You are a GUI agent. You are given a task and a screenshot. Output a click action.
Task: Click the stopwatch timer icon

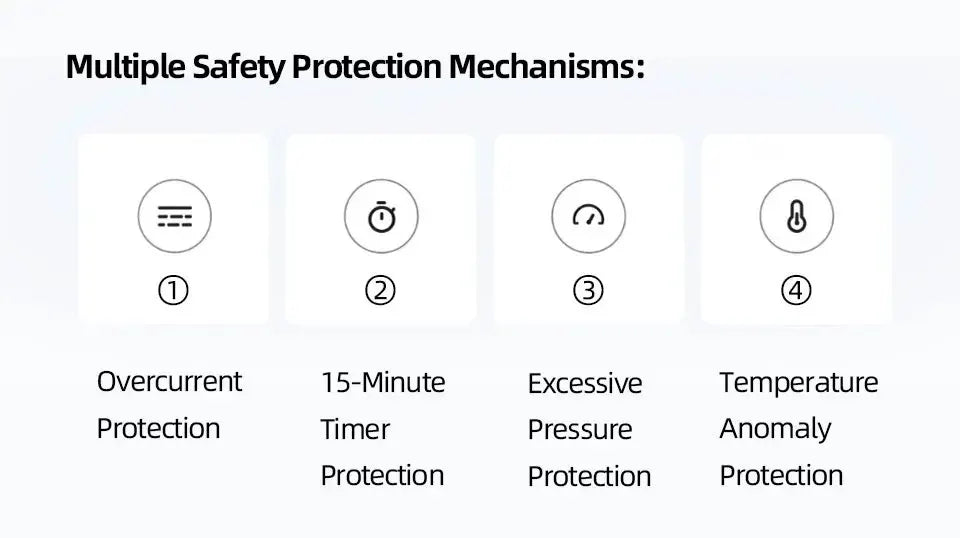pos(381,216)
